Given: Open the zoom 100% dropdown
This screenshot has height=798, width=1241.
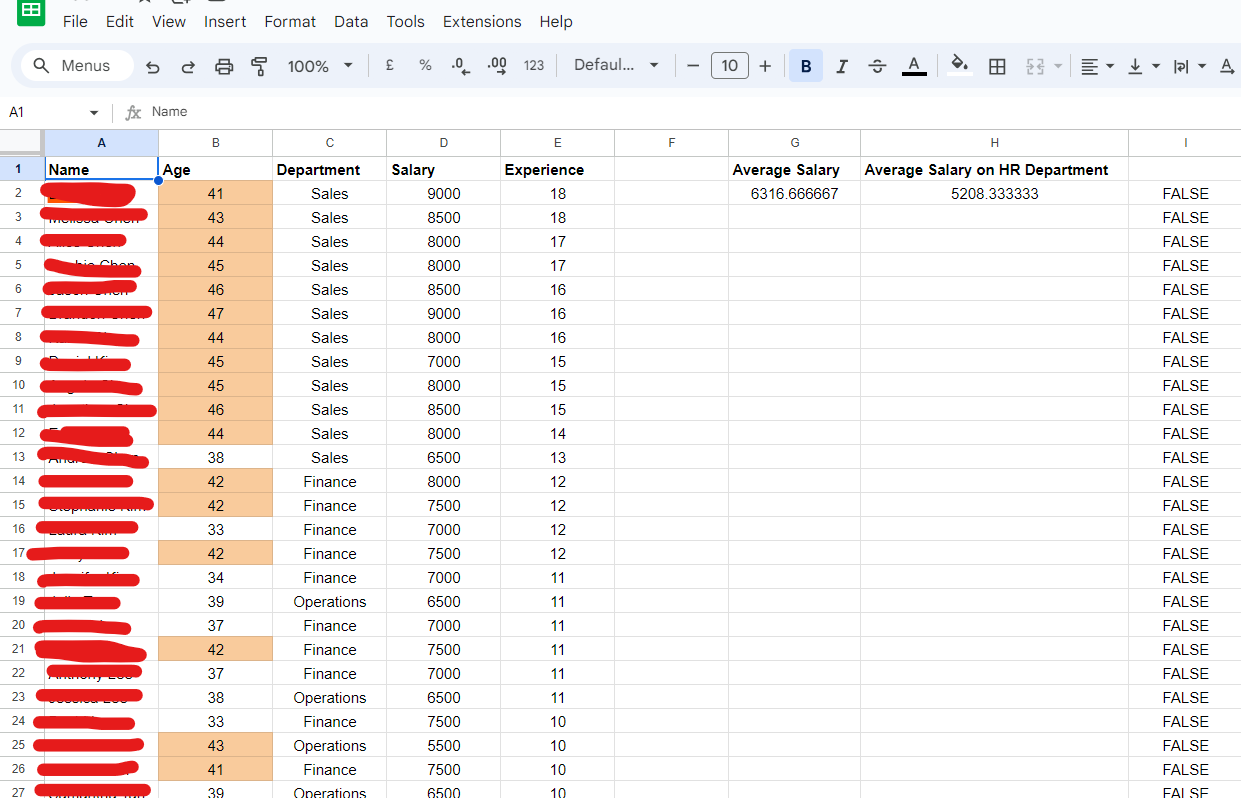Looking at the screenshot, I should 320,66.
